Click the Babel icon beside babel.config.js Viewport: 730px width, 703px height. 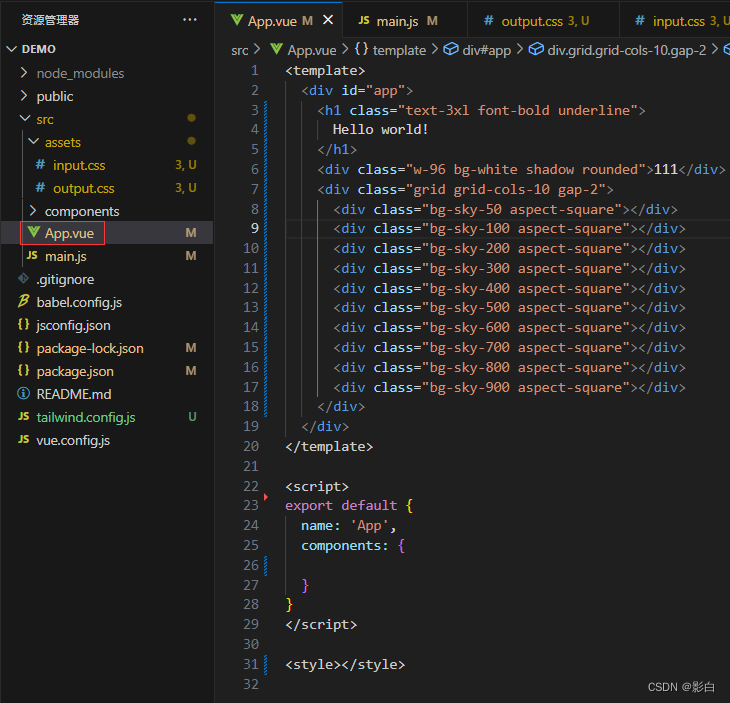(x=23, y=301)
